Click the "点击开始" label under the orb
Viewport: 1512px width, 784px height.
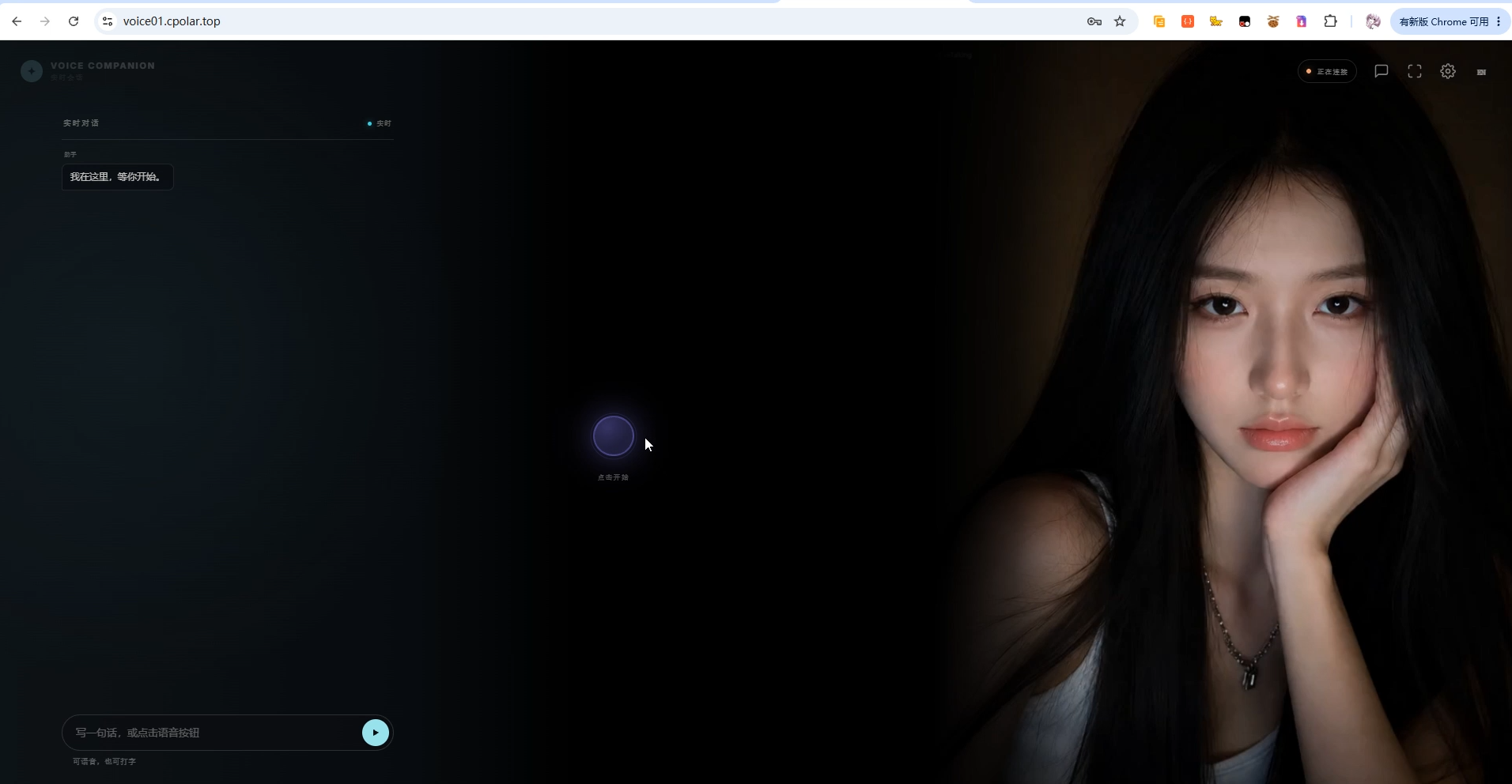click(614, 477)
